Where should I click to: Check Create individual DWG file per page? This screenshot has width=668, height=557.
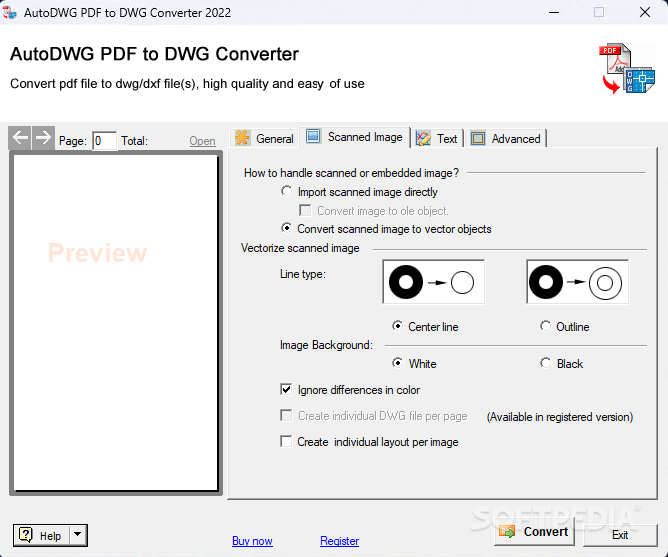pos(286,416)
